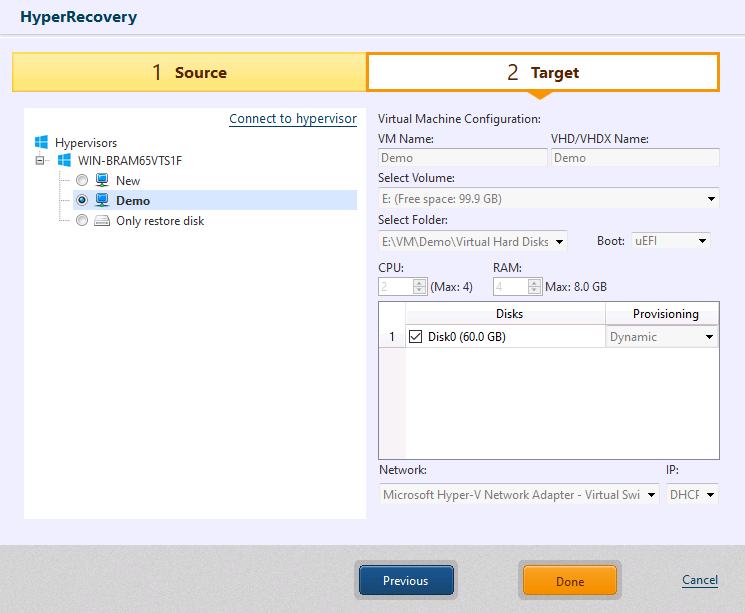Open the Boot type dropdown
Image resolution: width=745 pixels, height=613 pixels.
pos(703,241)
